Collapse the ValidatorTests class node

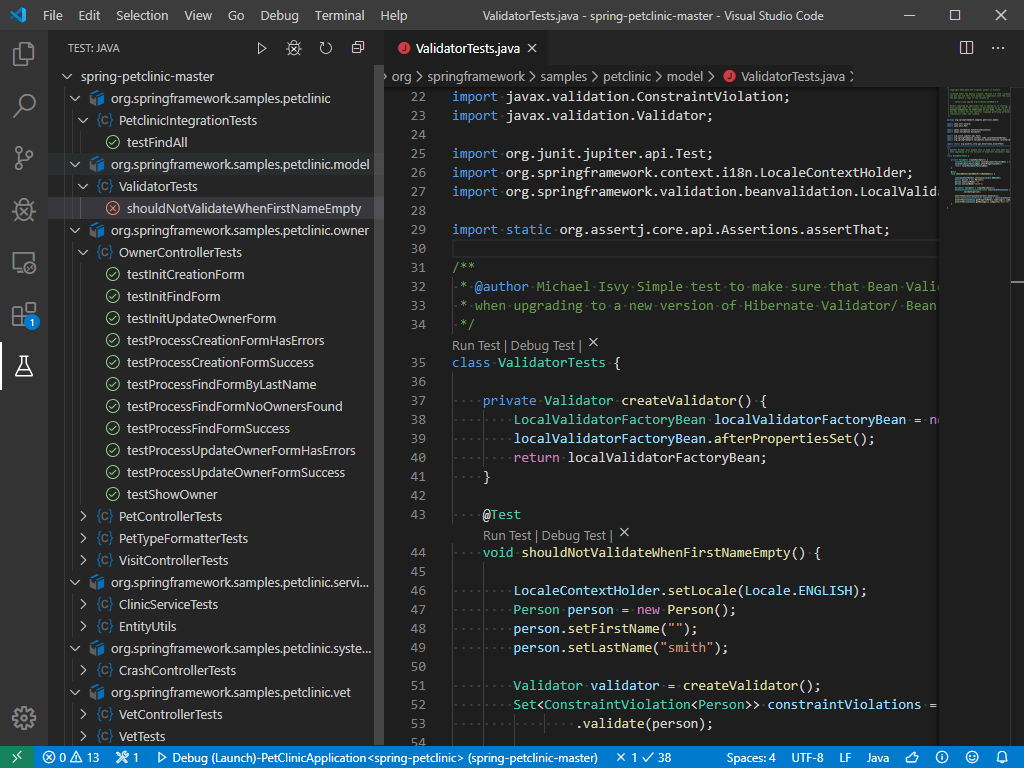coord(84,186)
